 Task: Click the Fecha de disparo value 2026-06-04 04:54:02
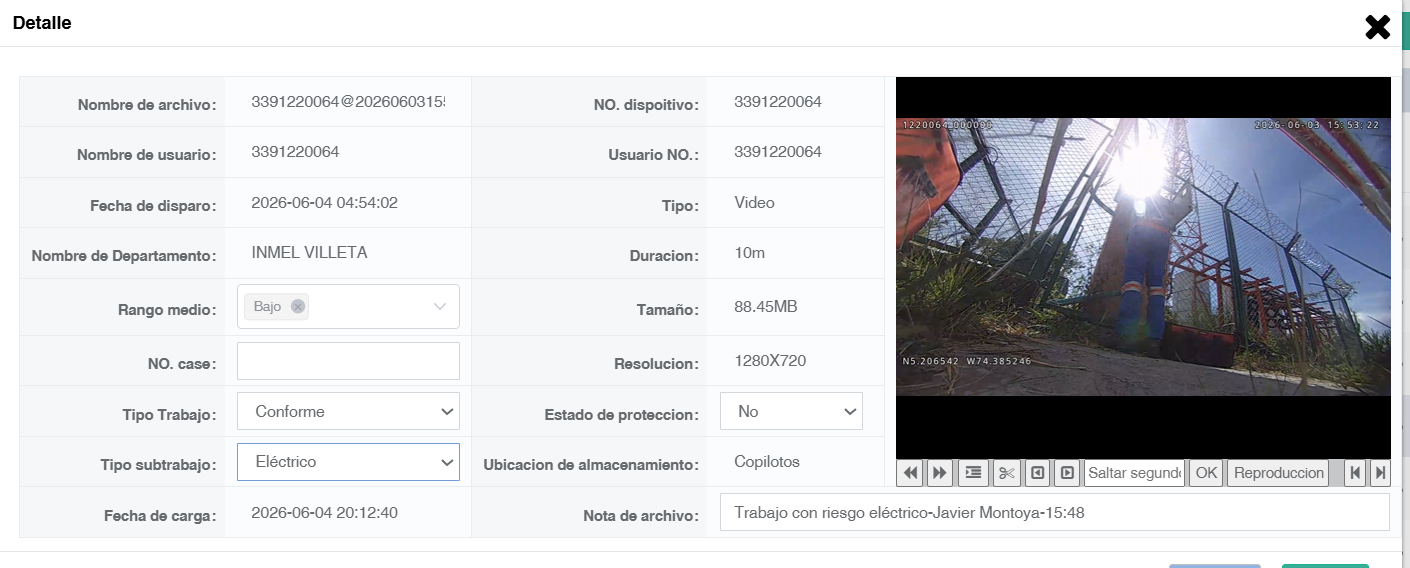pos(325,202)
